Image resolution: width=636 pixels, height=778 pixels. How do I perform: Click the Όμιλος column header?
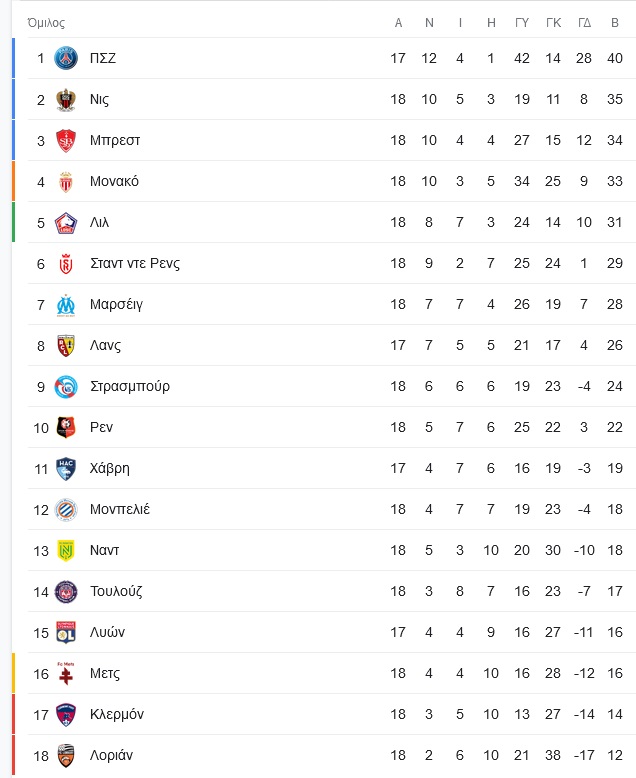point(46,23)
